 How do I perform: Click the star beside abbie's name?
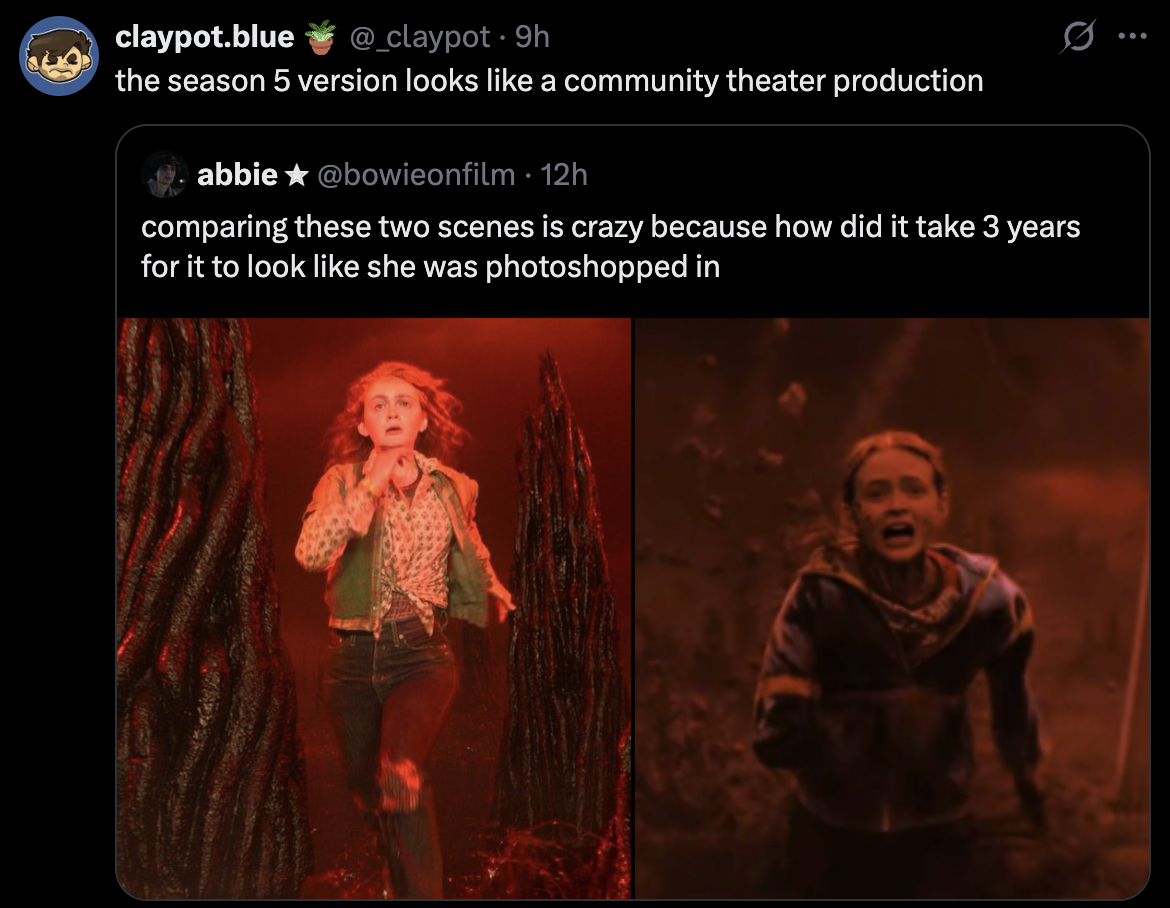(x=297, y=175)
